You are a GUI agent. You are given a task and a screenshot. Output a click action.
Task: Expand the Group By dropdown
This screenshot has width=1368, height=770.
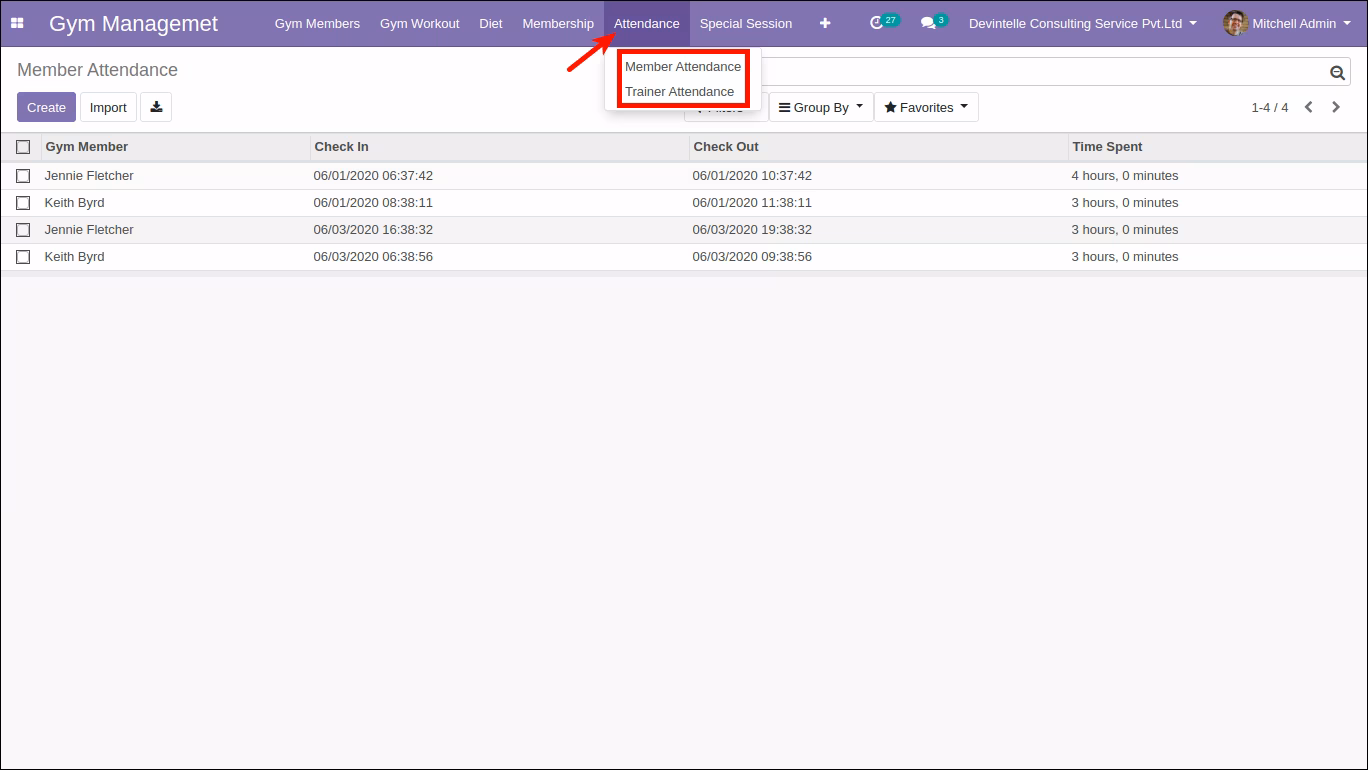point(821,107)
